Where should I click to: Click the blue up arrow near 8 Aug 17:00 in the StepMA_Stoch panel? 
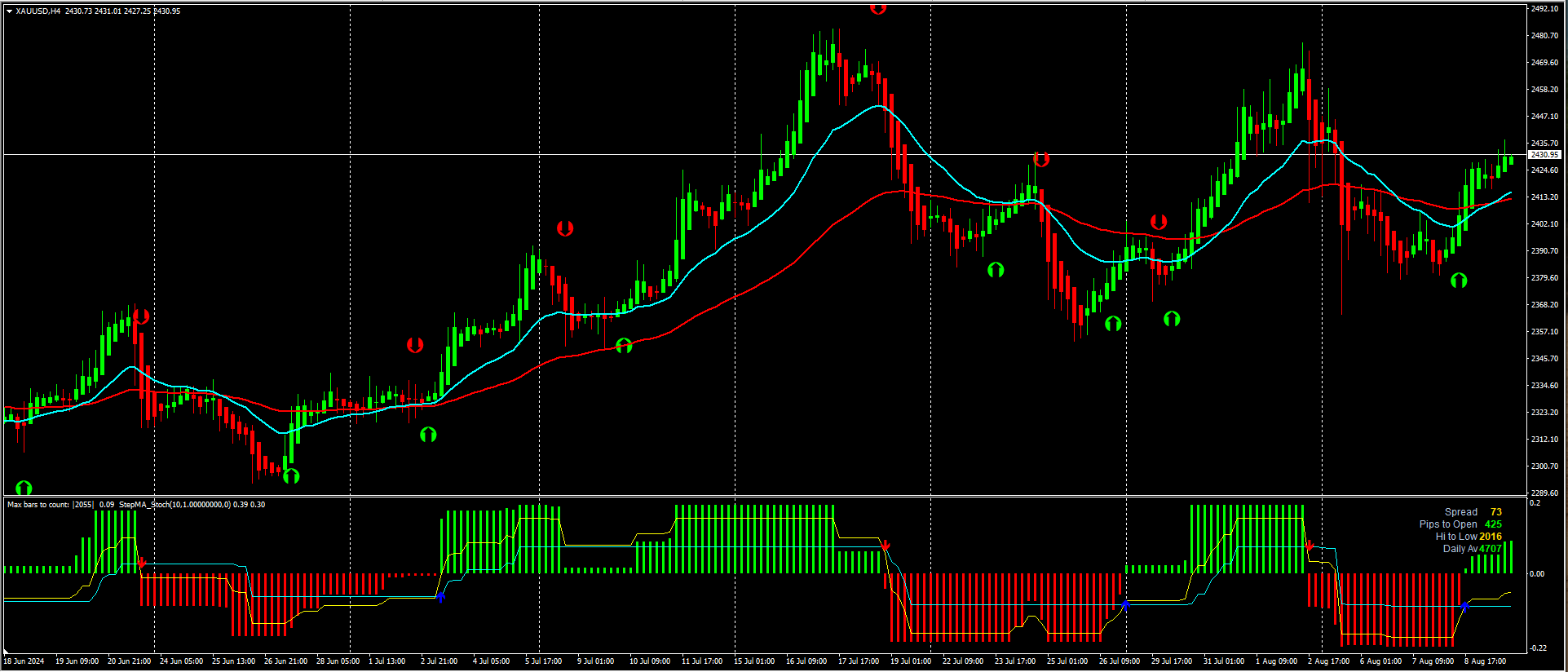(1465, 606)
